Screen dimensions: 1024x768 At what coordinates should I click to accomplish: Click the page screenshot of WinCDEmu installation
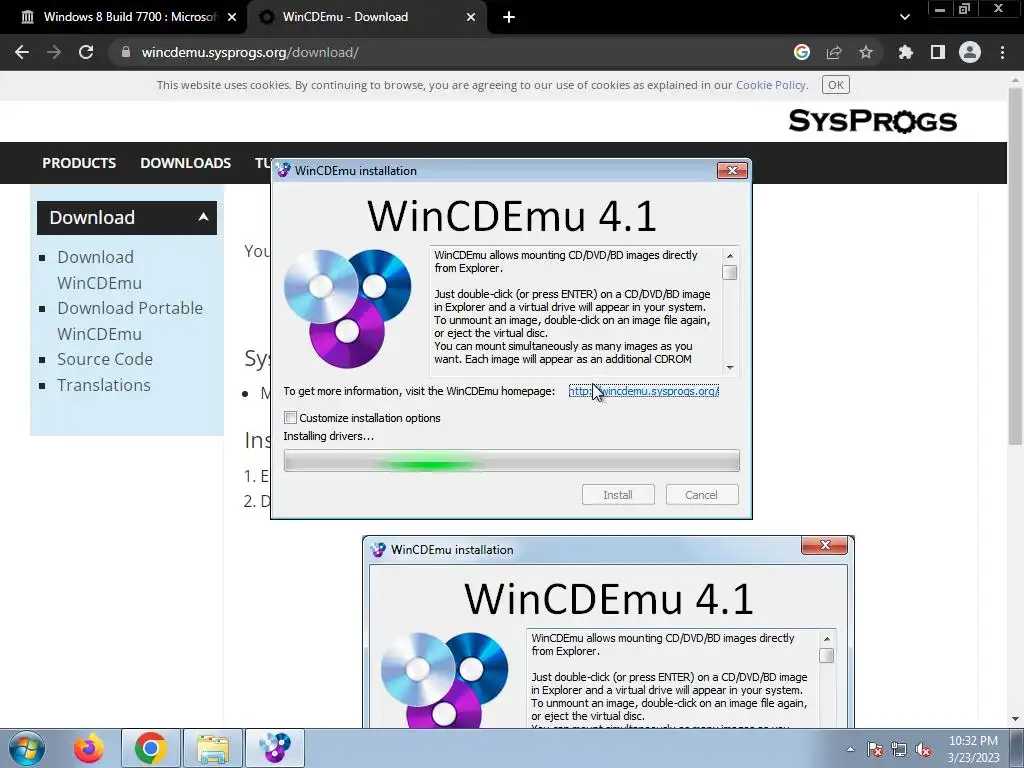click(608, 632)
